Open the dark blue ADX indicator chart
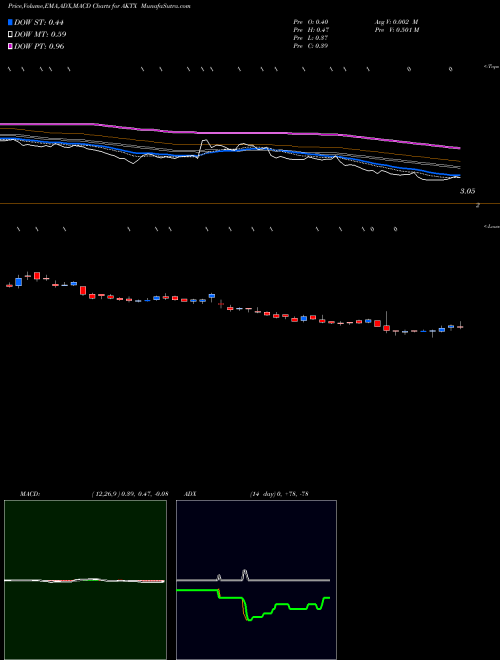The height and width of the screenshot is (660, 500). point(256,580)
